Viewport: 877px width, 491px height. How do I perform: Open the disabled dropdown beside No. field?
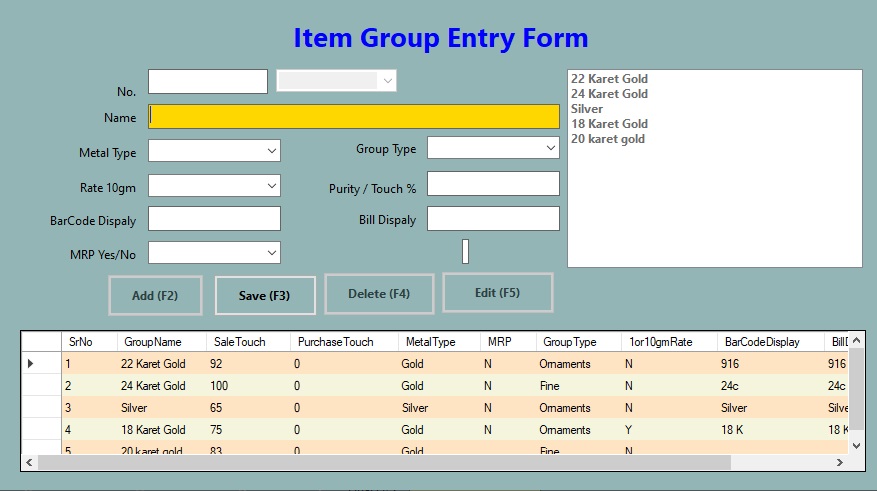click(336, 81)
